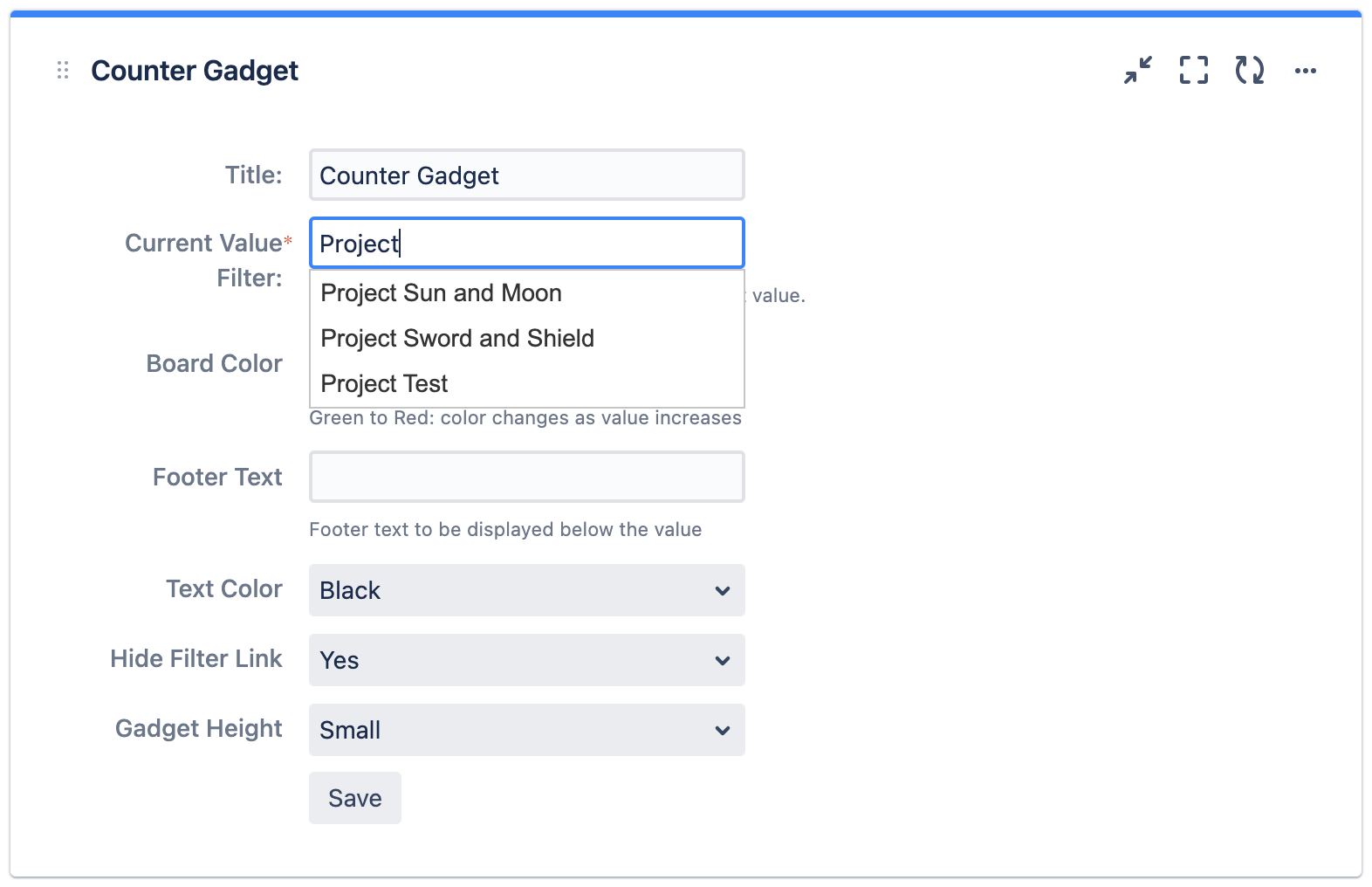
Task: Click the Gadget Height field label
Action: coord(198,728)
